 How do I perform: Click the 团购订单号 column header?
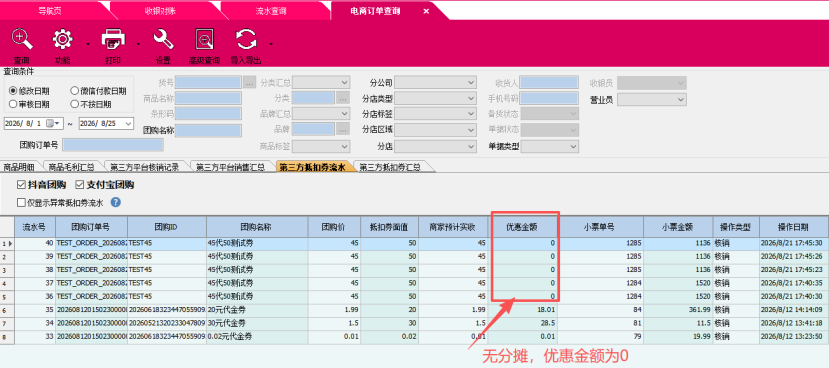(x=91, y=227)
